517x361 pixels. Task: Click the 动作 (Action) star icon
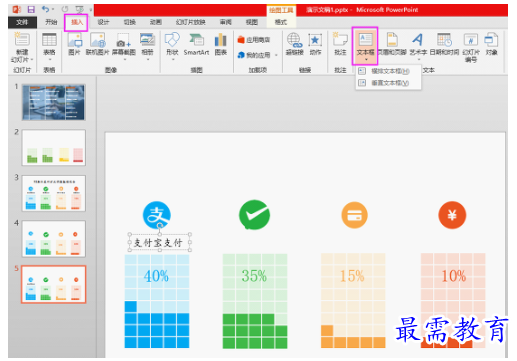(x=315, y=40)
